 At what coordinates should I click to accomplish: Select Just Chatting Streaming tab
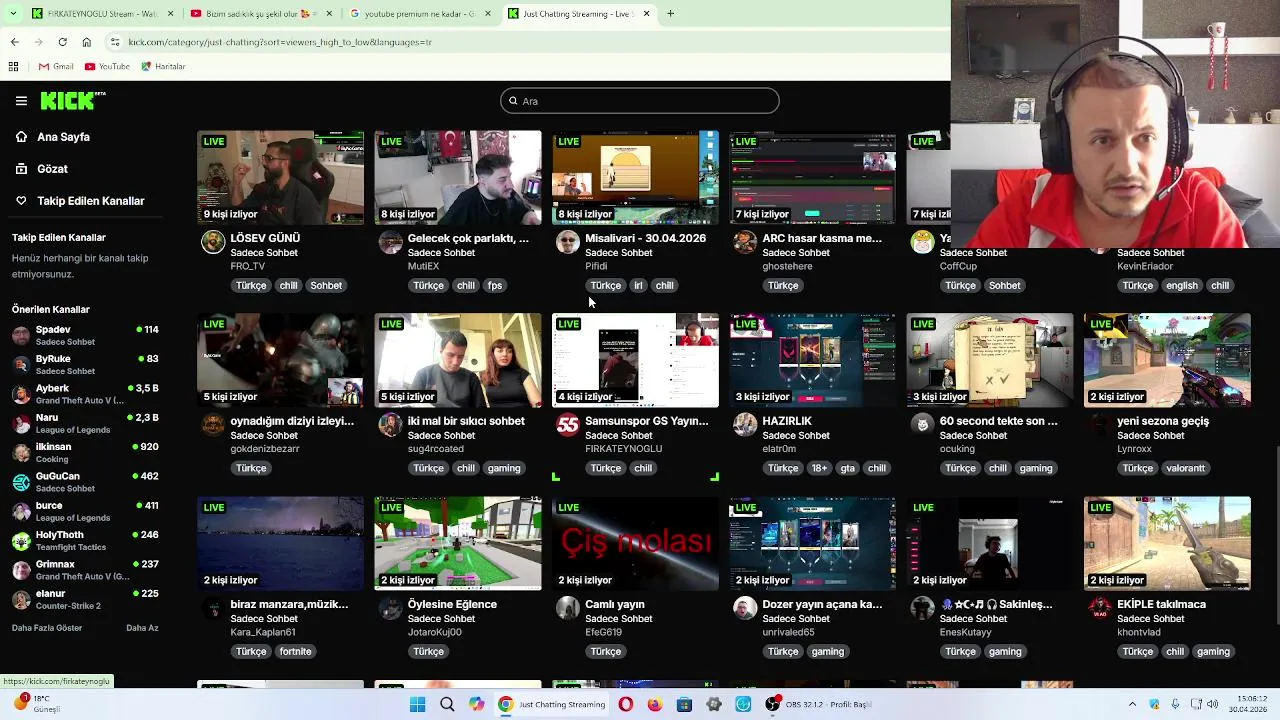(x=579, y=14)
